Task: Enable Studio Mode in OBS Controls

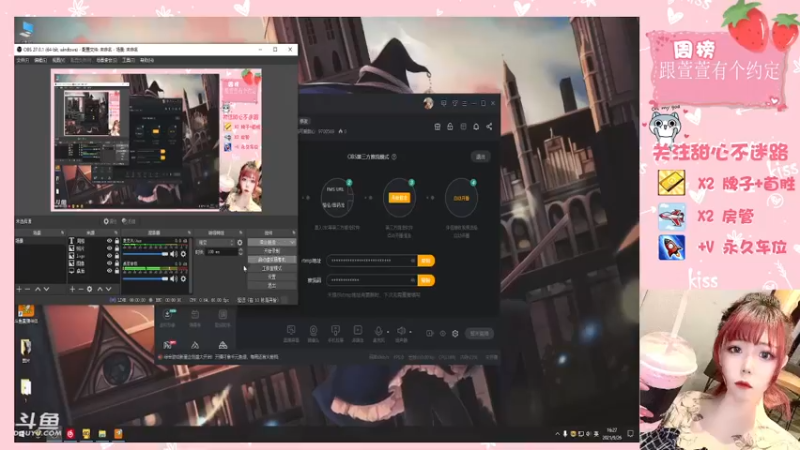Action: coord(272,268)
